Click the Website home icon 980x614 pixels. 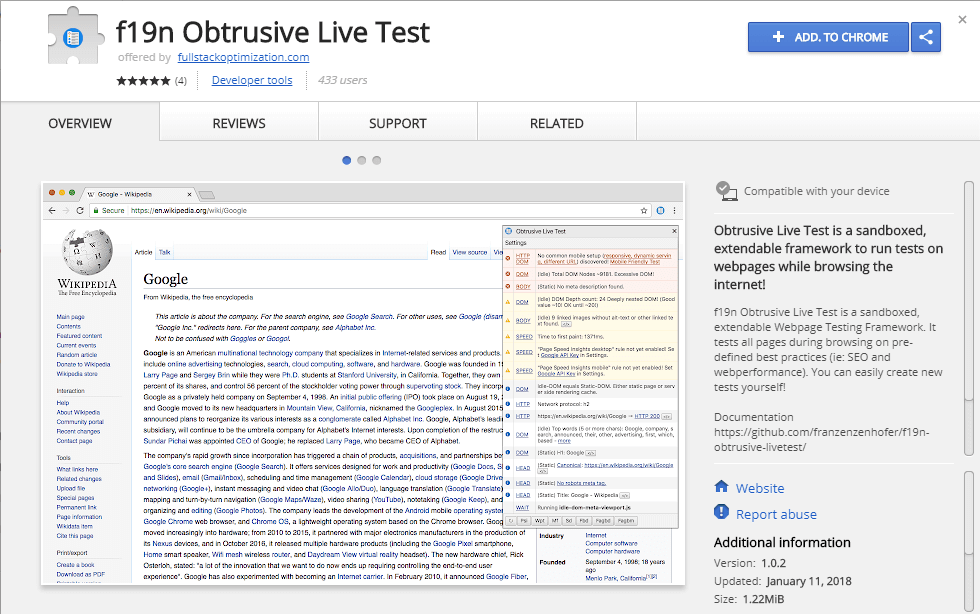[x=722, y=487]
